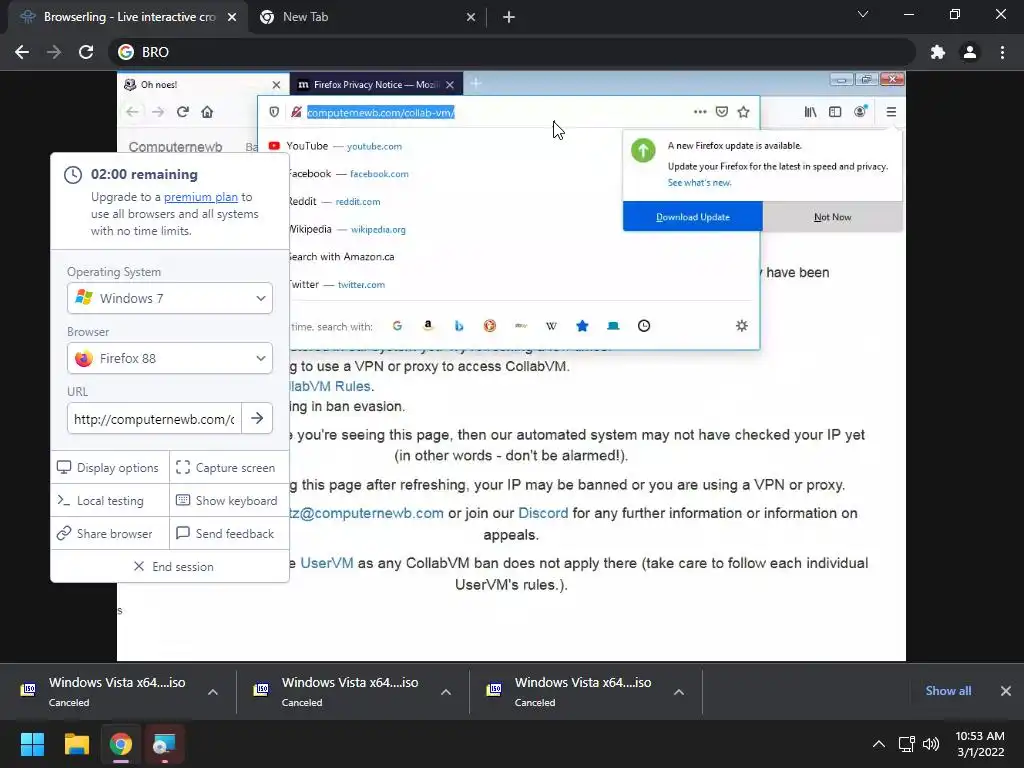The height and width of the screenshot is (768, 1024).
Task: Expand the Operating System Windows 7 dropdown
Action: coord(170,298)
